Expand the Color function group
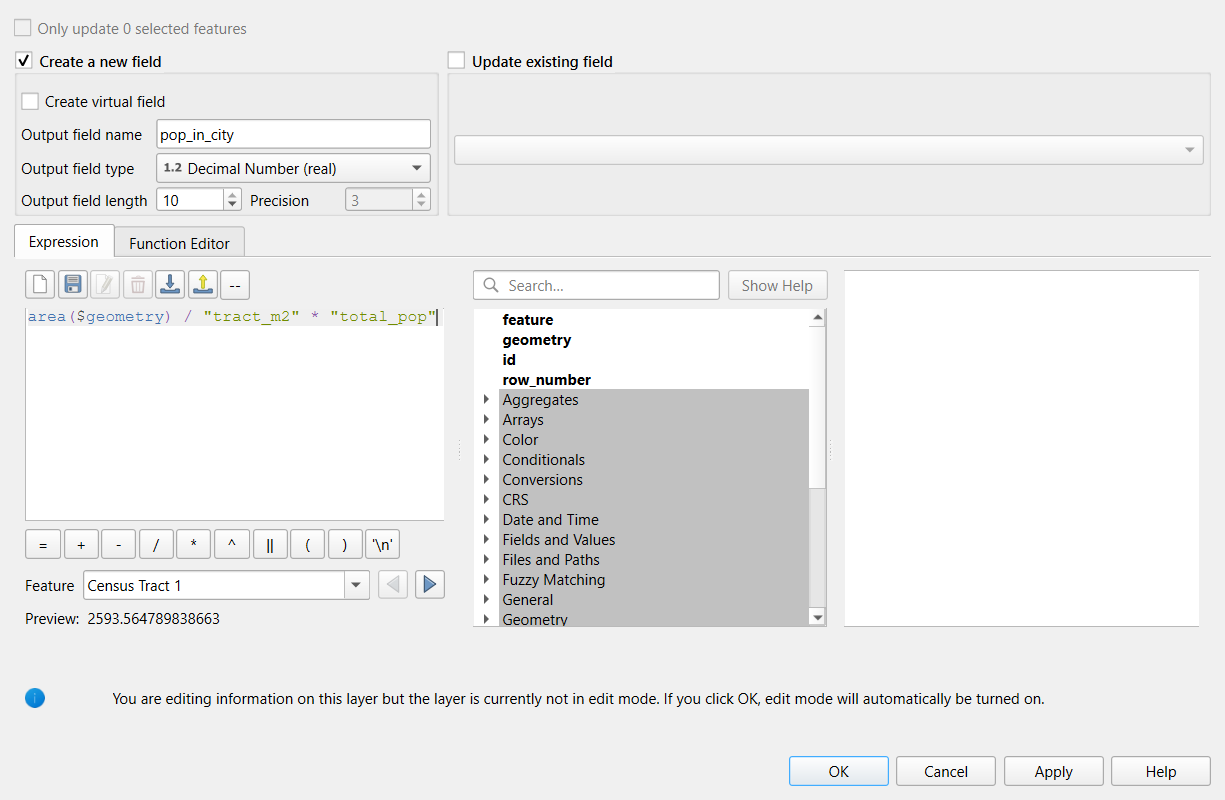Viewport: 1225px width, 800px height. click(x=486, y=440)
